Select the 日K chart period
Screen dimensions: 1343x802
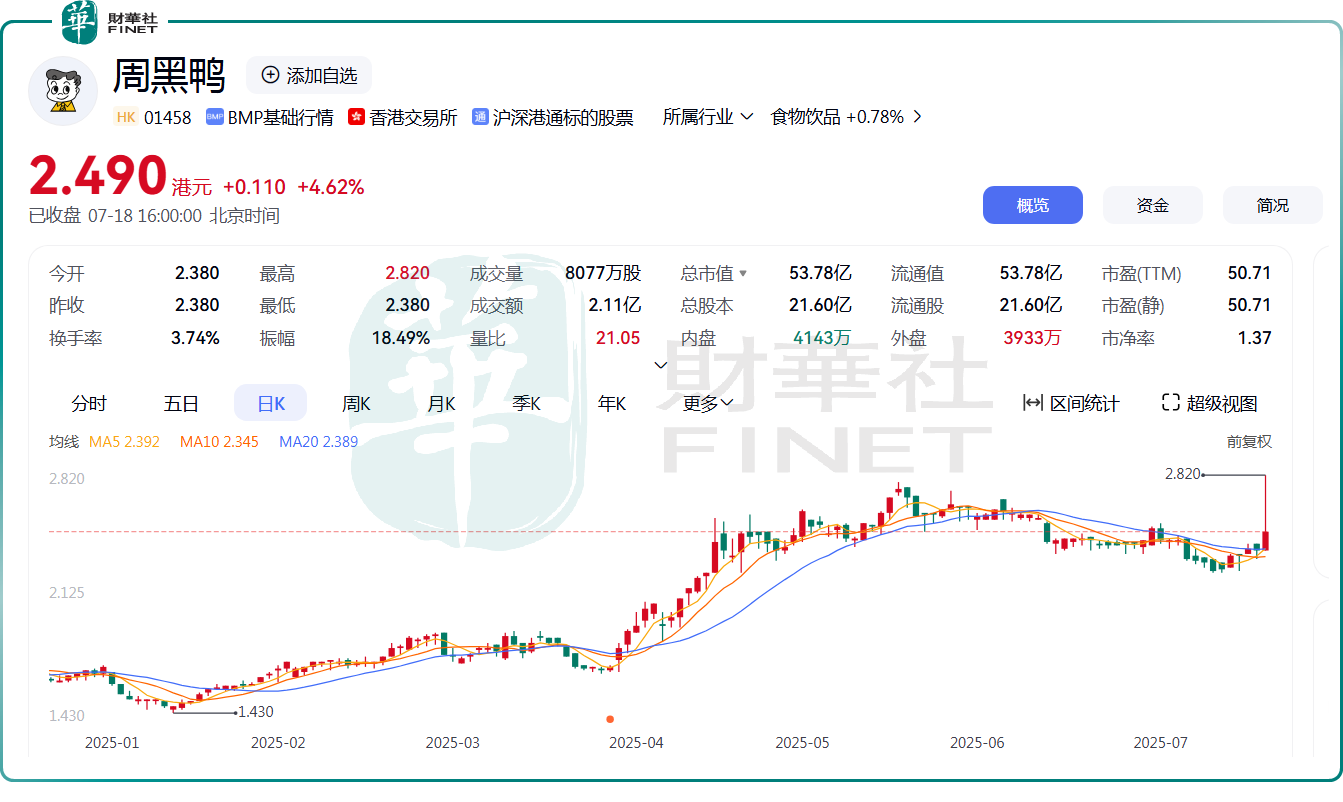[x=271, y=403]
